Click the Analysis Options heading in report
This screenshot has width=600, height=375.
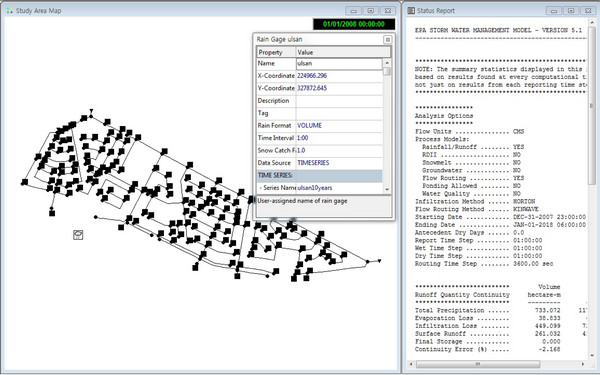pos(444,116)
